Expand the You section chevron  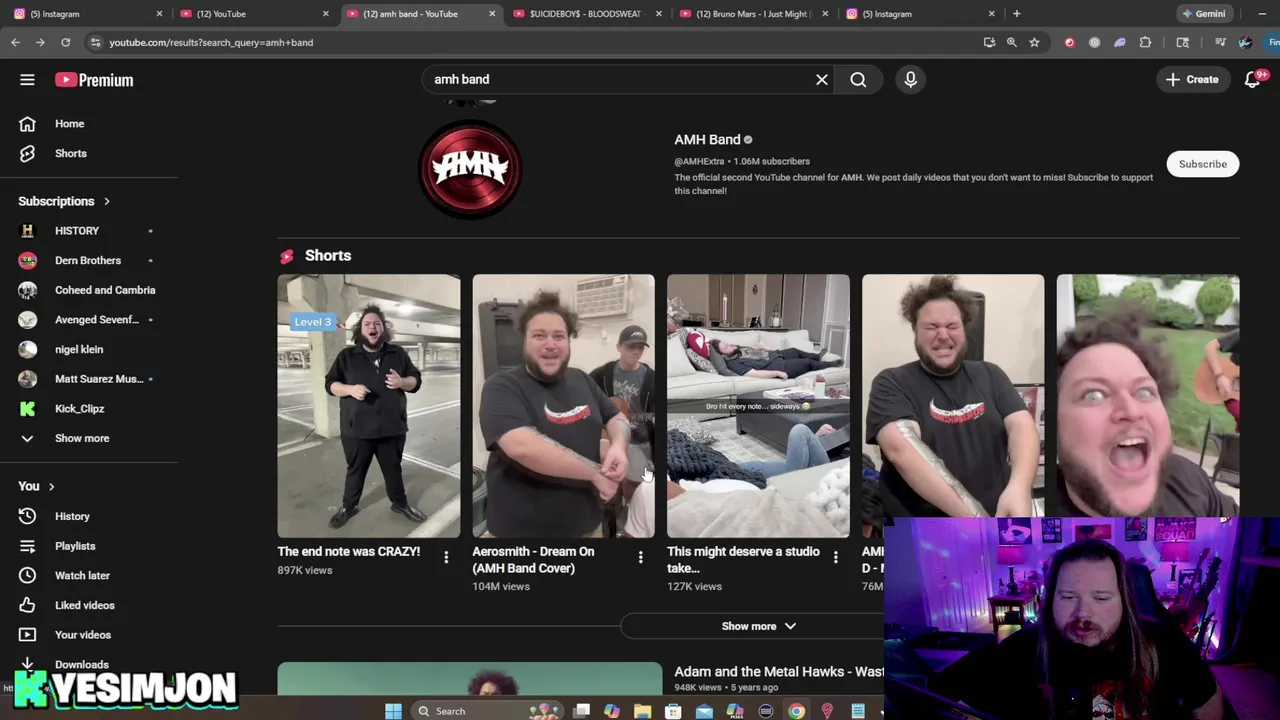click(x=51, y=487)
